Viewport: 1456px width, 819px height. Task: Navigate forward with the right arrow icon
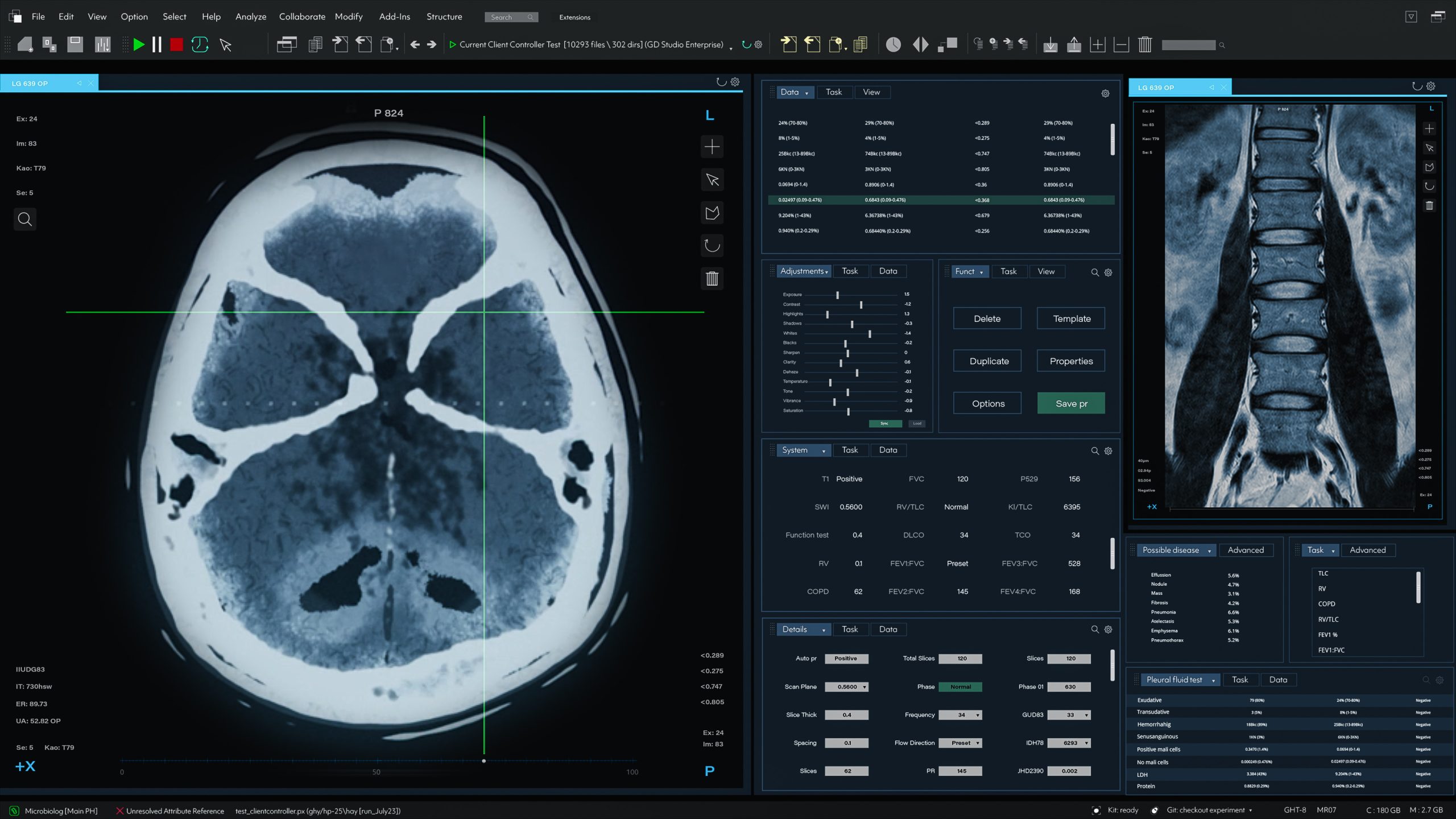pyautogui.click(x=432, y=44)
